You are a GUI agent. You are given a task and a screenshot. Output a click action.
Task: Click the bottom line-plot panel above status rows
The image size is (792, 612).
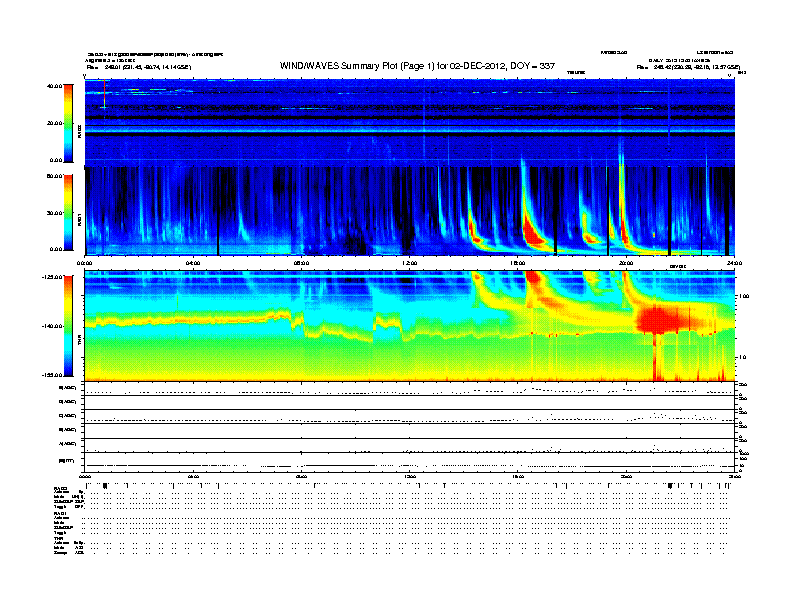click(x=409, y=463)
